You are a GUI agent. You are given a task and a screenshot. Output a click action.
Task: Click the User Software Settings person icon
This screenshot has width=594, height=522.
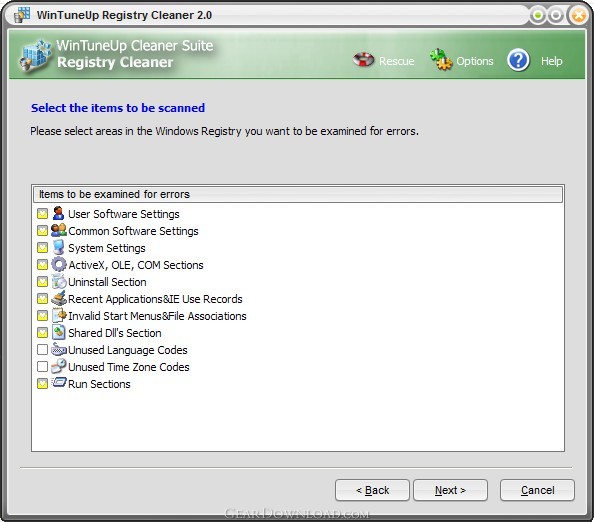coord(58,213)
